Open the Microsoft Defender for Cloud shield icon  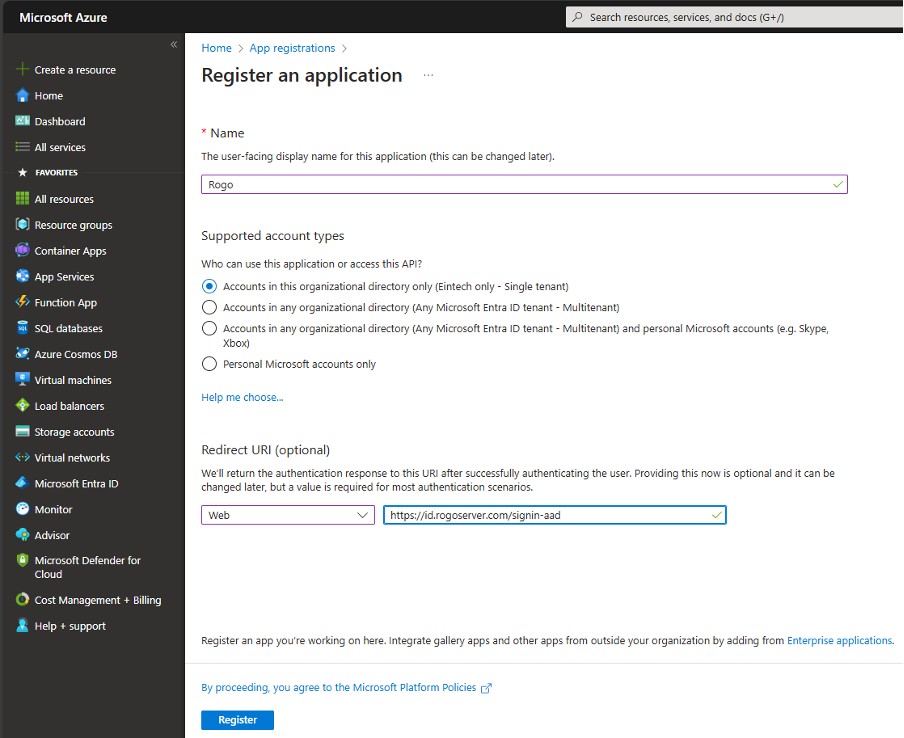click(22, 560)
